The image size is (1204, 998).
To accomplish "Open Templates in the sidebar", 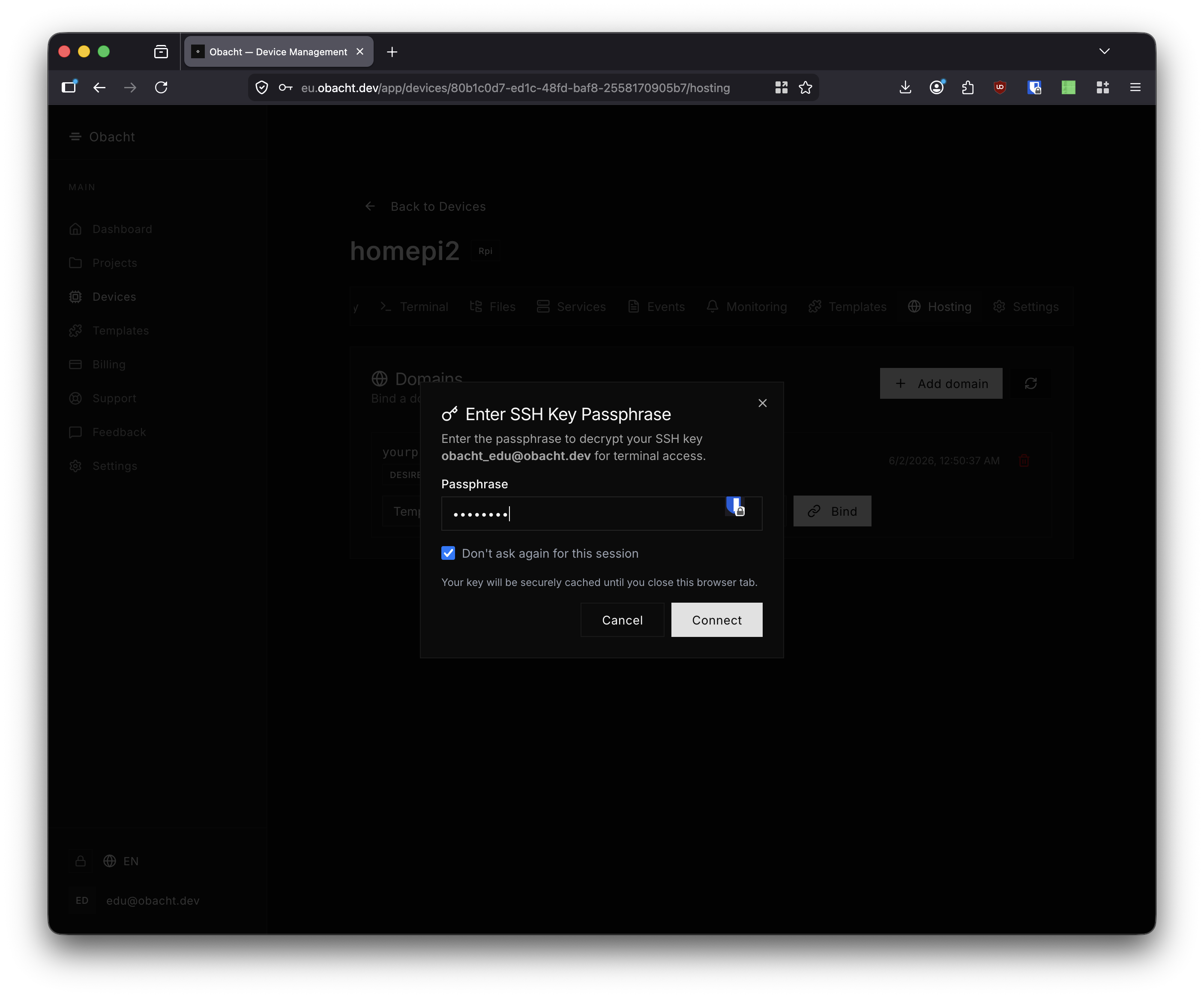I will [x=108, y=331].
